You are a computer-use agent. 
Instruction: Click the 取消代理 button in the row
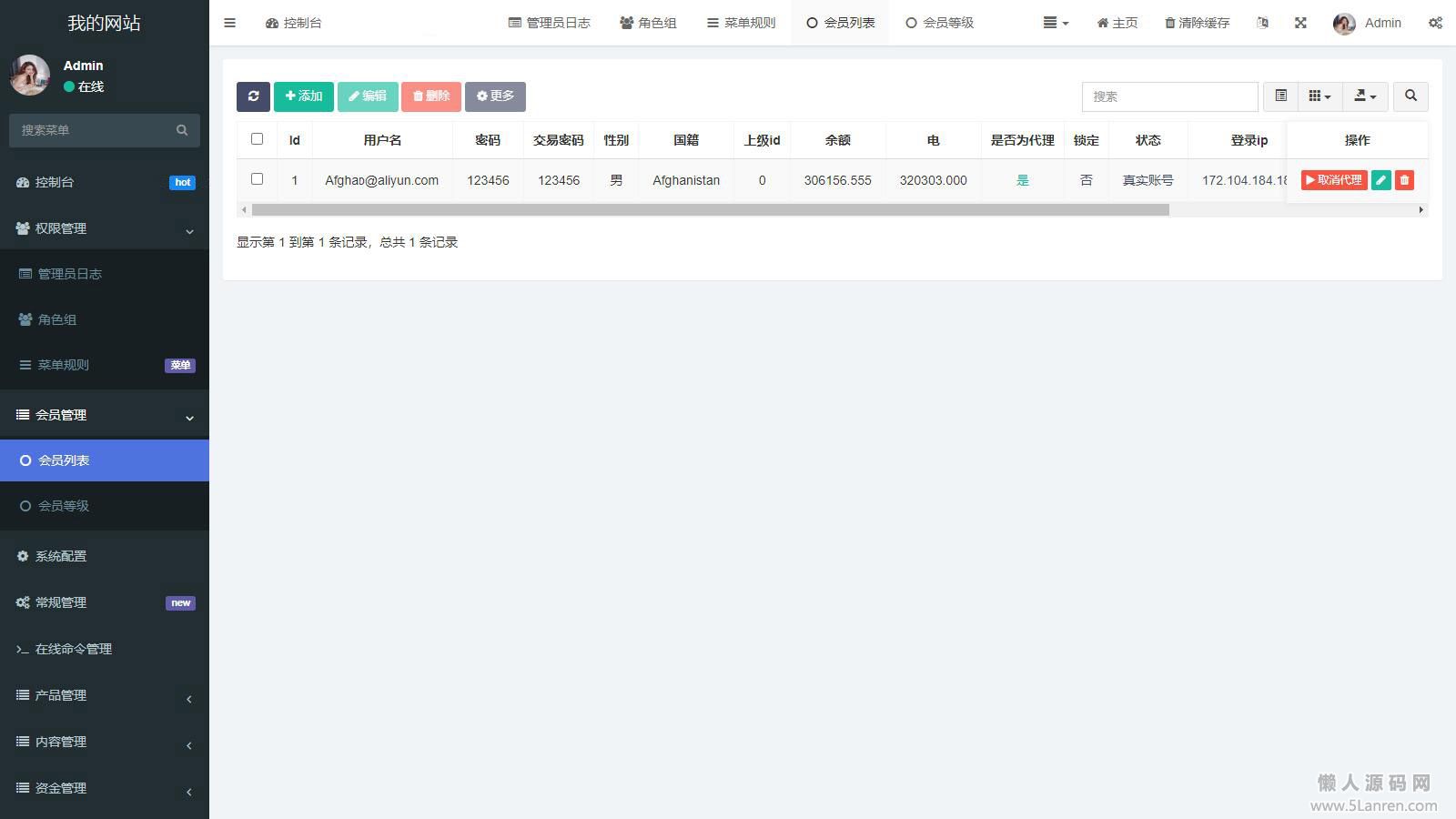(x=1334, y=180)
